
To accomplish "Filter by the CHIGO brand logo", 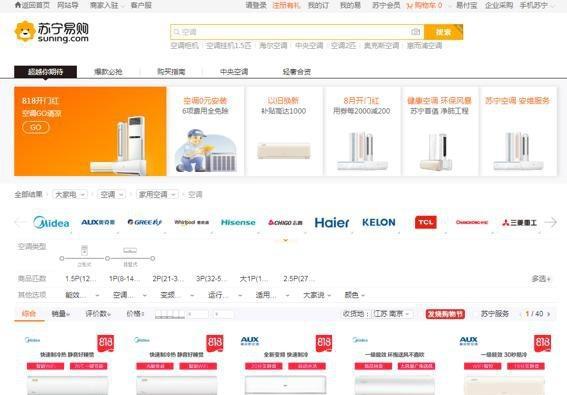I will click(285, 222).
